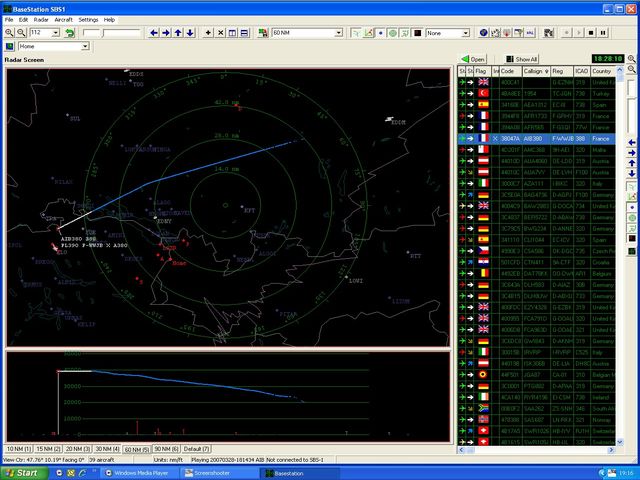
Task: Open the Home location dropdown
Action: click(85, 46)
